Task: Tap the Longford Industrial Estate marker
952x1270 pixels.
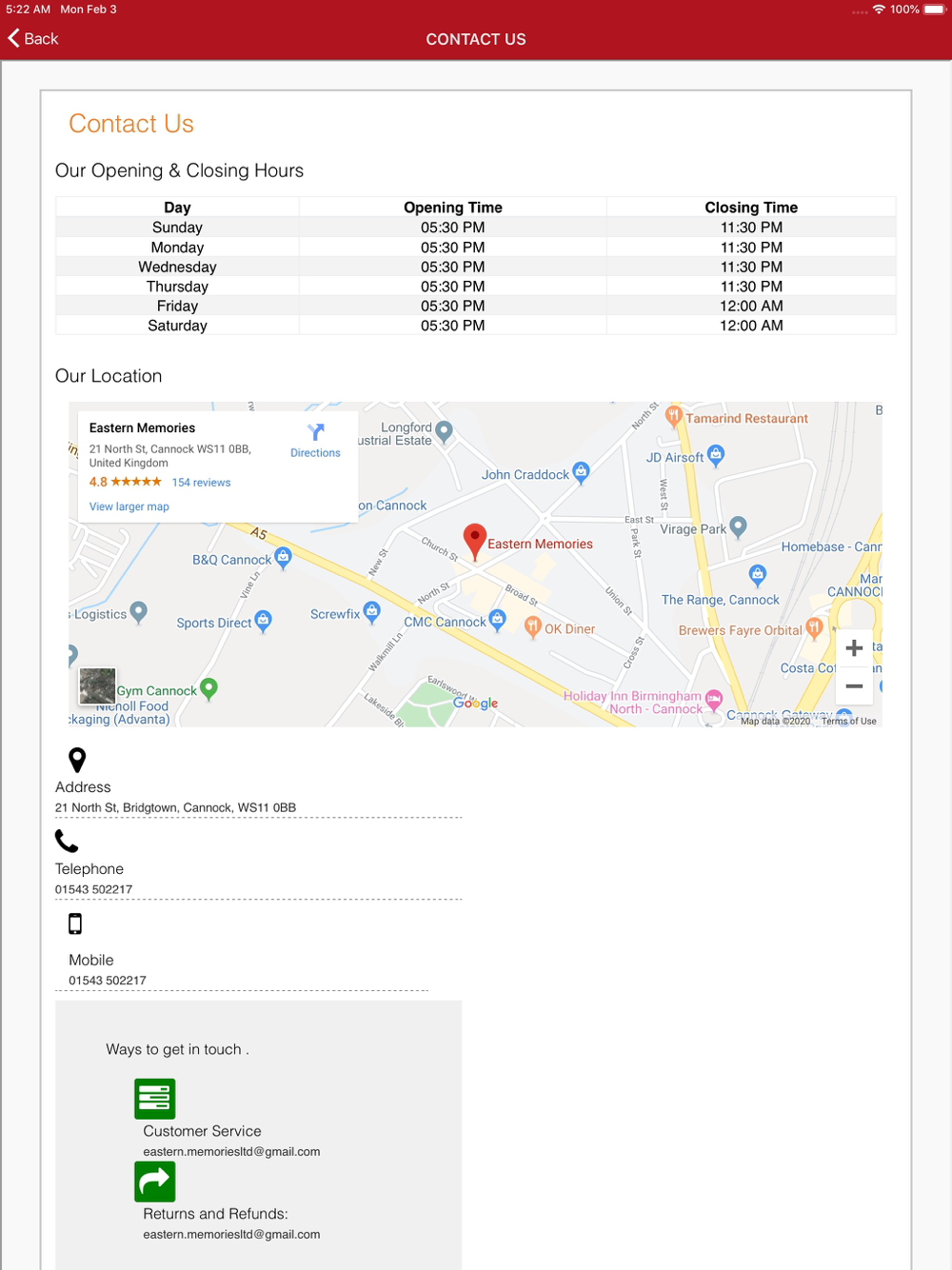Action: [444, 431]
